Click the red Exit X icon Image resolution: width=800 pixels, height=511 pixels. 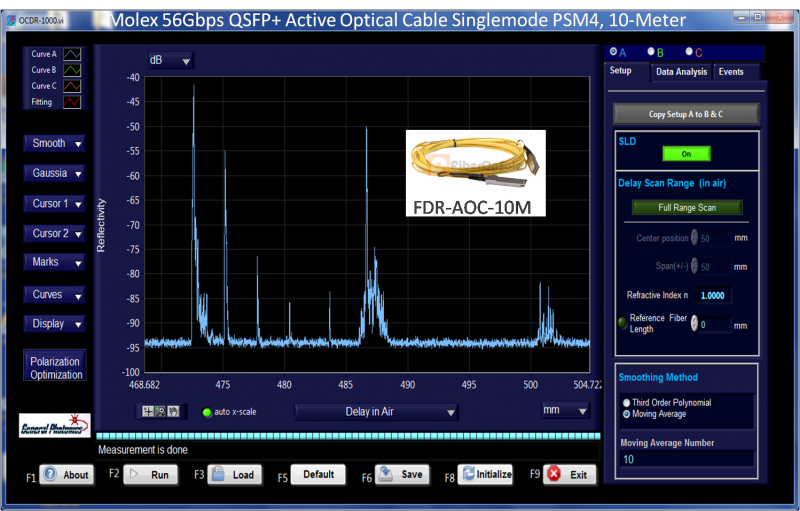pyautogui.click(x=554, y=474)
